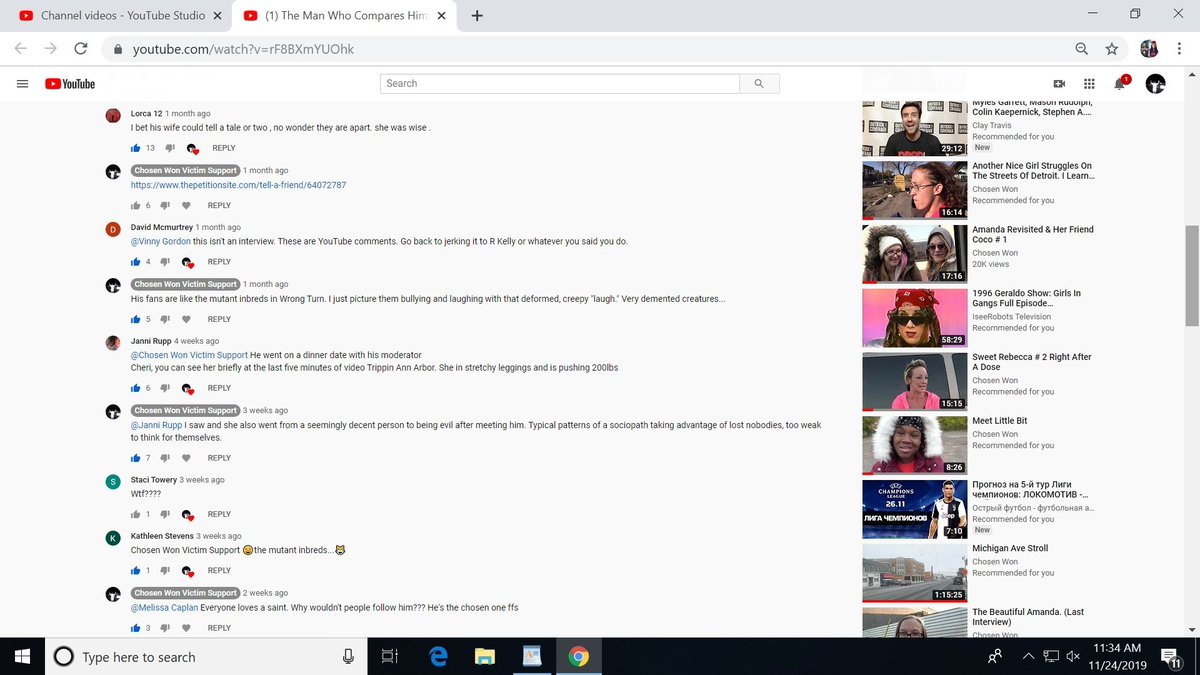Open the notifications bell
This screenshot has height=675, width=1200.
[x=1120, y=84]
